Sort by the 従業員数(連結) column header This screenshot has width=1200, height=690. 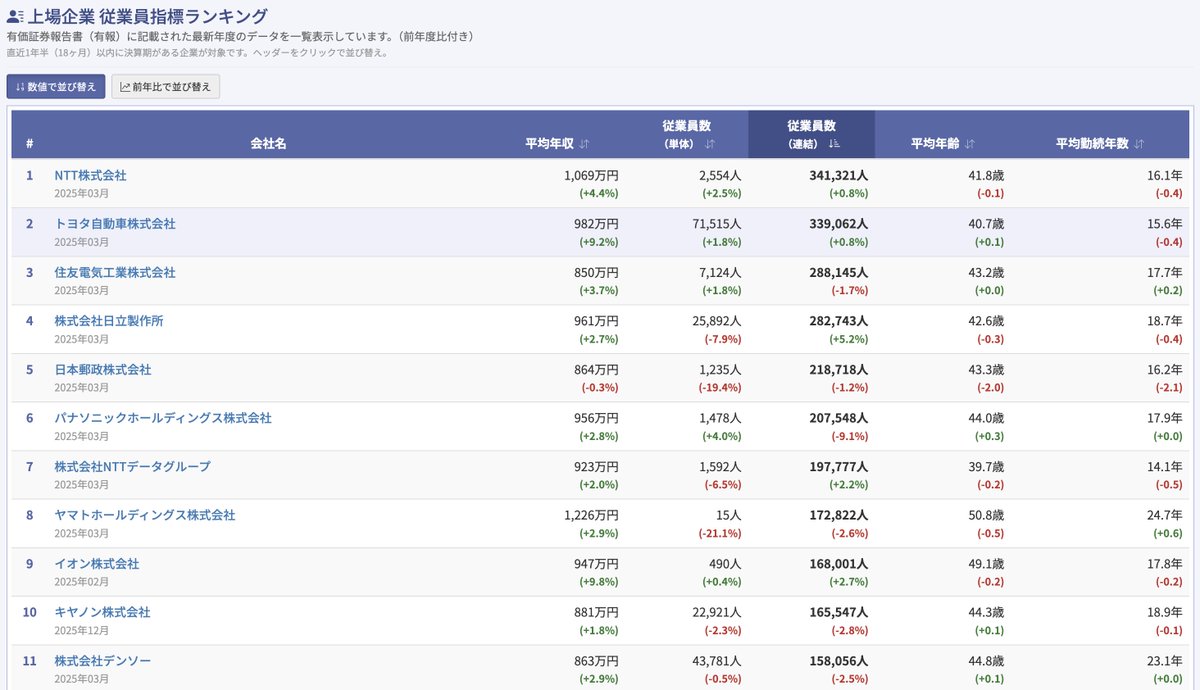point(812,134)
